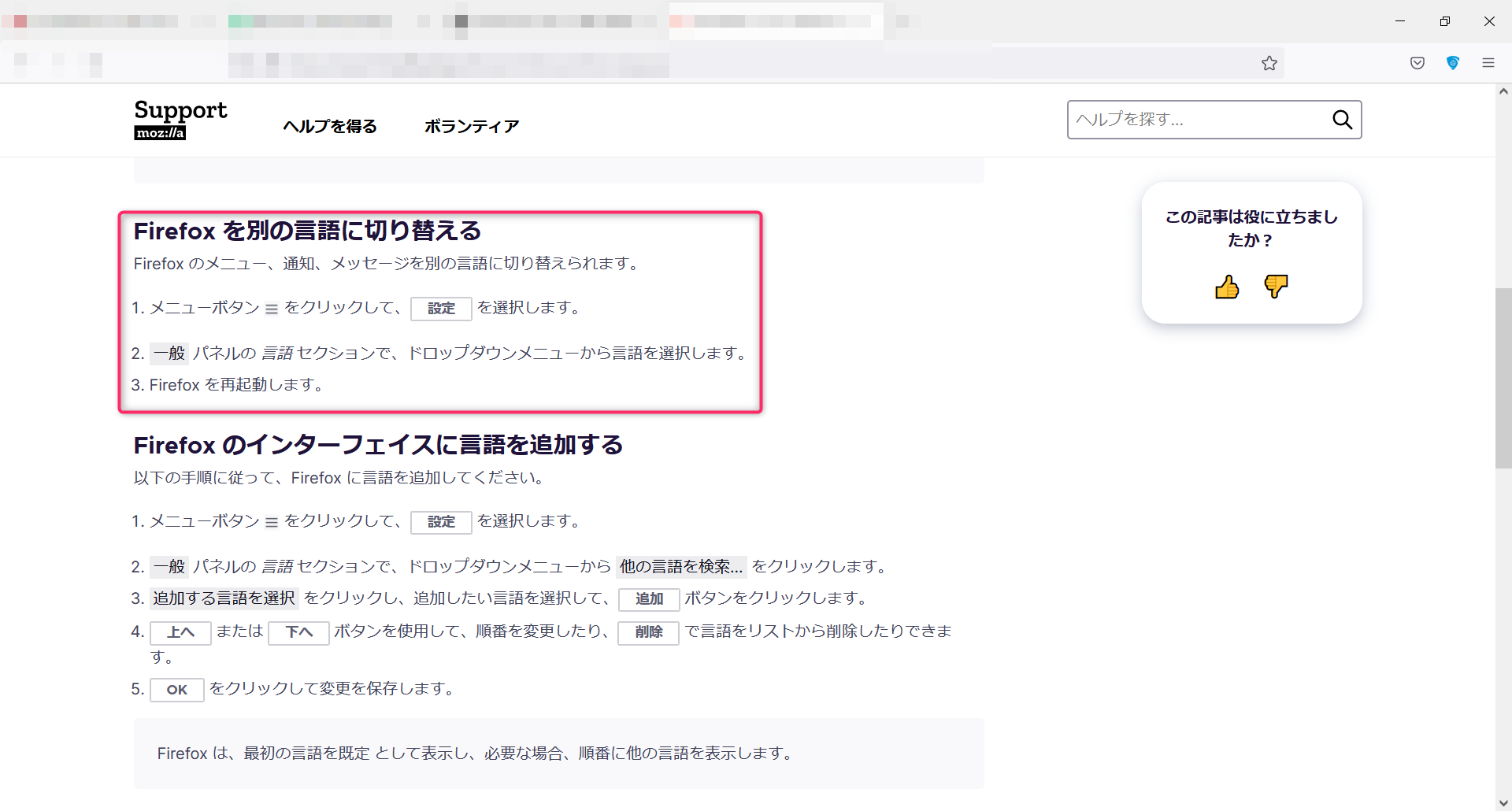Open the Firefox hamburger menu
The width and height of the screenshot is (1512, 811).
[1488, 63]
